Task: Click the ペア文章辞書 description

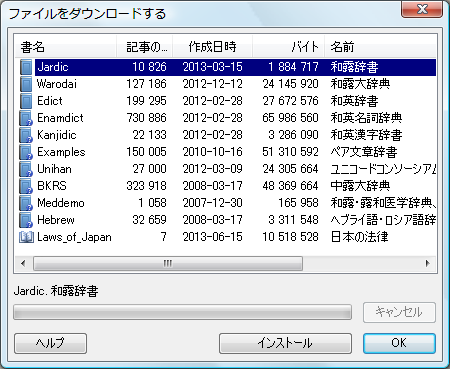Action: coord(364,152)
